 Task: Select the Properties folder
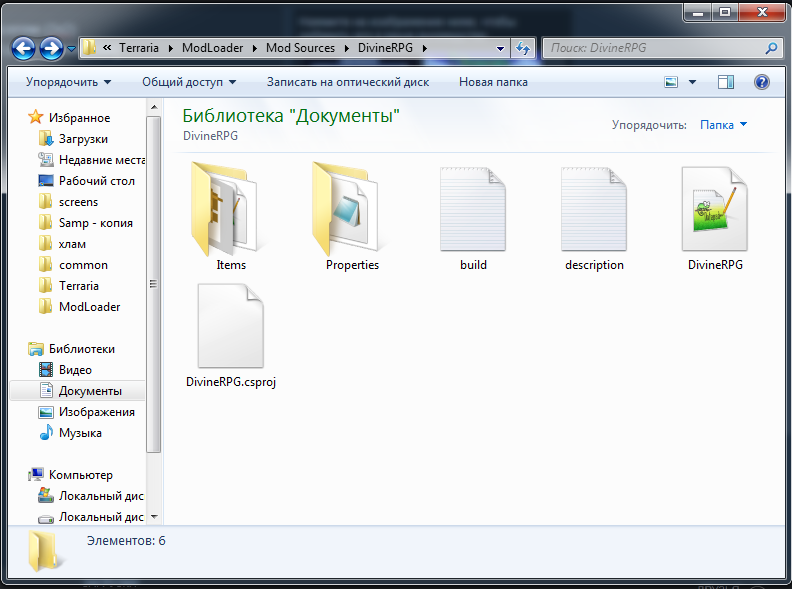click(352, 216)
